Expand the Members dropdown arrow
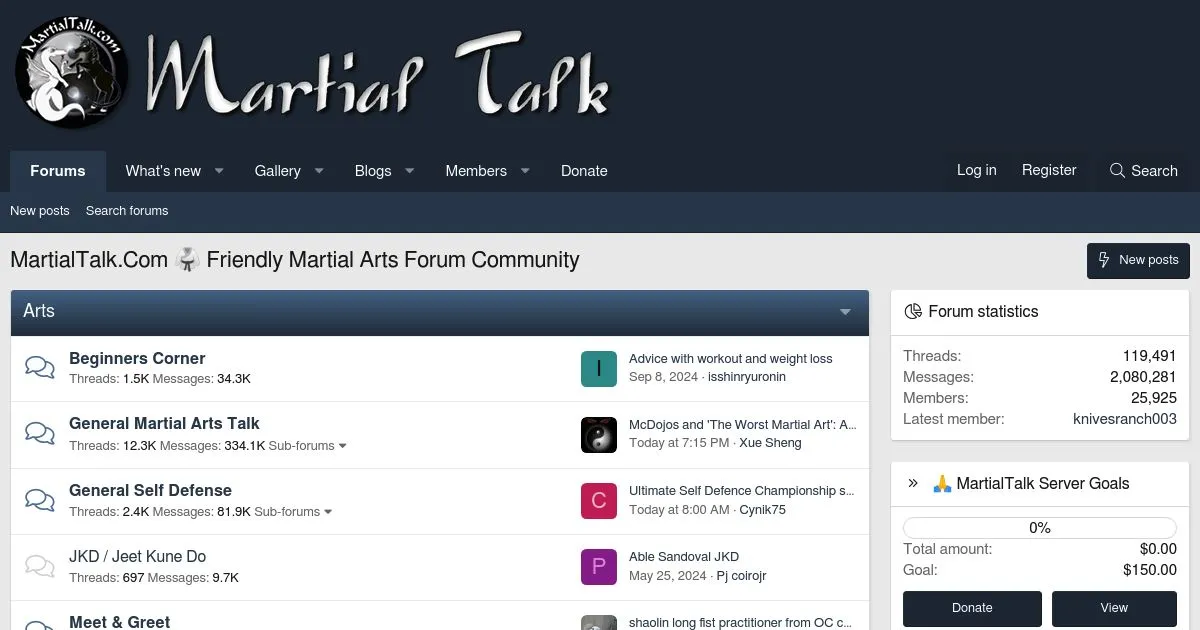 (x=525, y=171)
